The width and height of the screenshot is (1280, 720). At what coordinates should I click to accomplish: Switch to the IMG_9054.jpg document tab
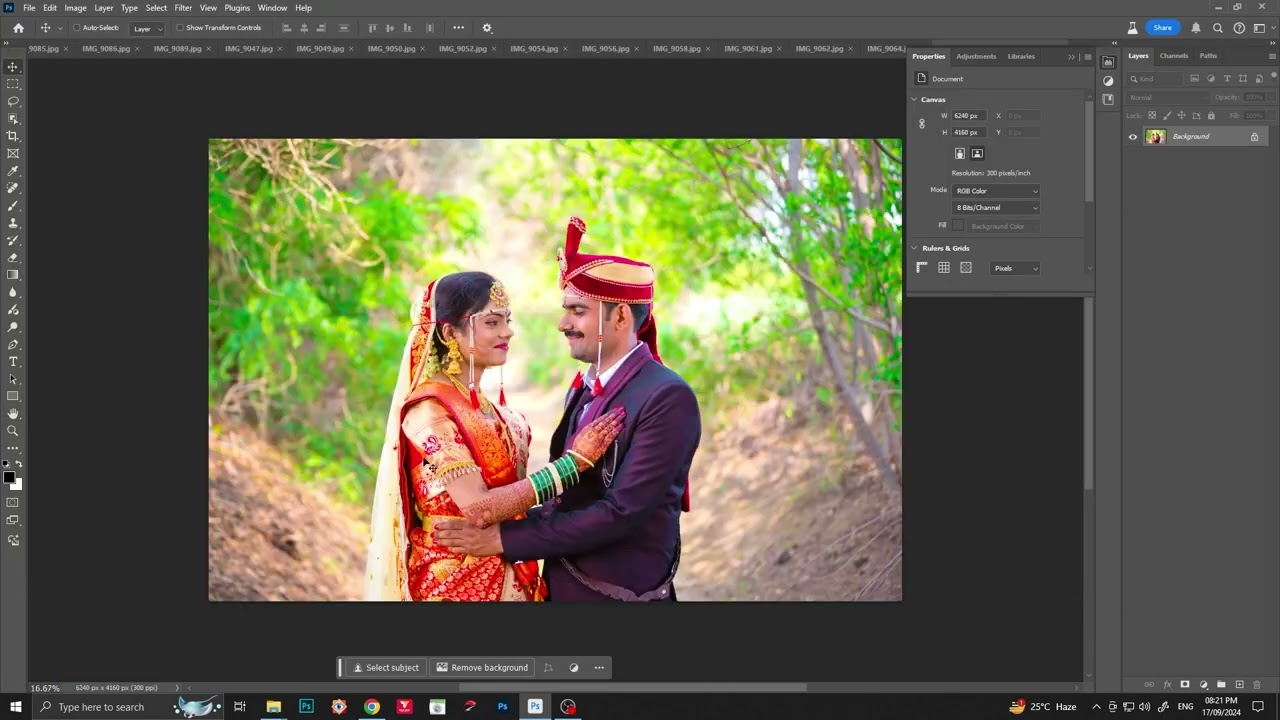pos(534,49)
